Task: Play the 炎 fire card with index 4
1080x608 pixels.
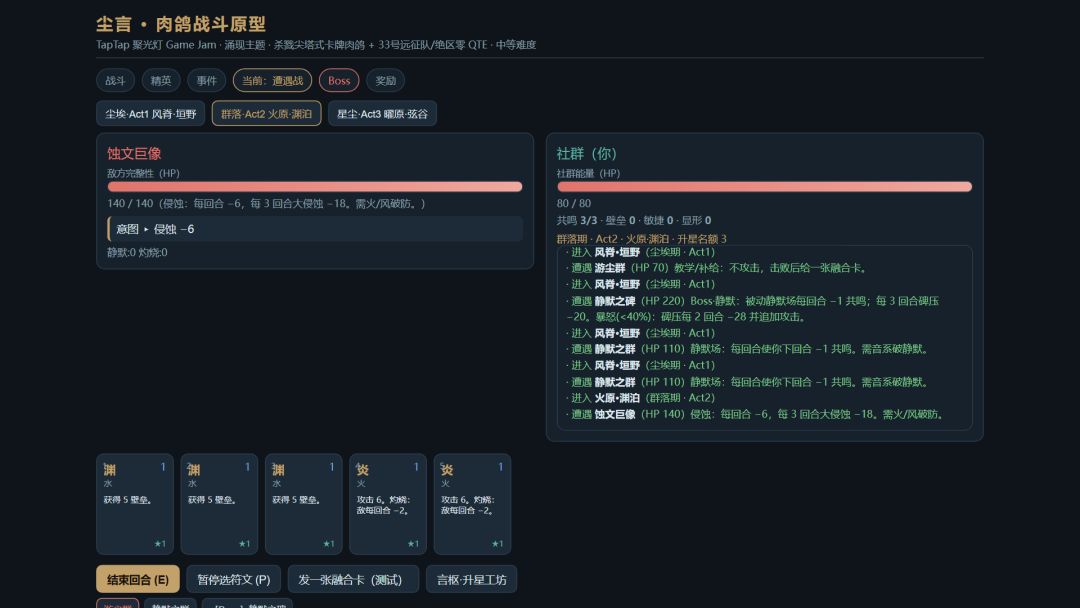Action: point(388,504)
